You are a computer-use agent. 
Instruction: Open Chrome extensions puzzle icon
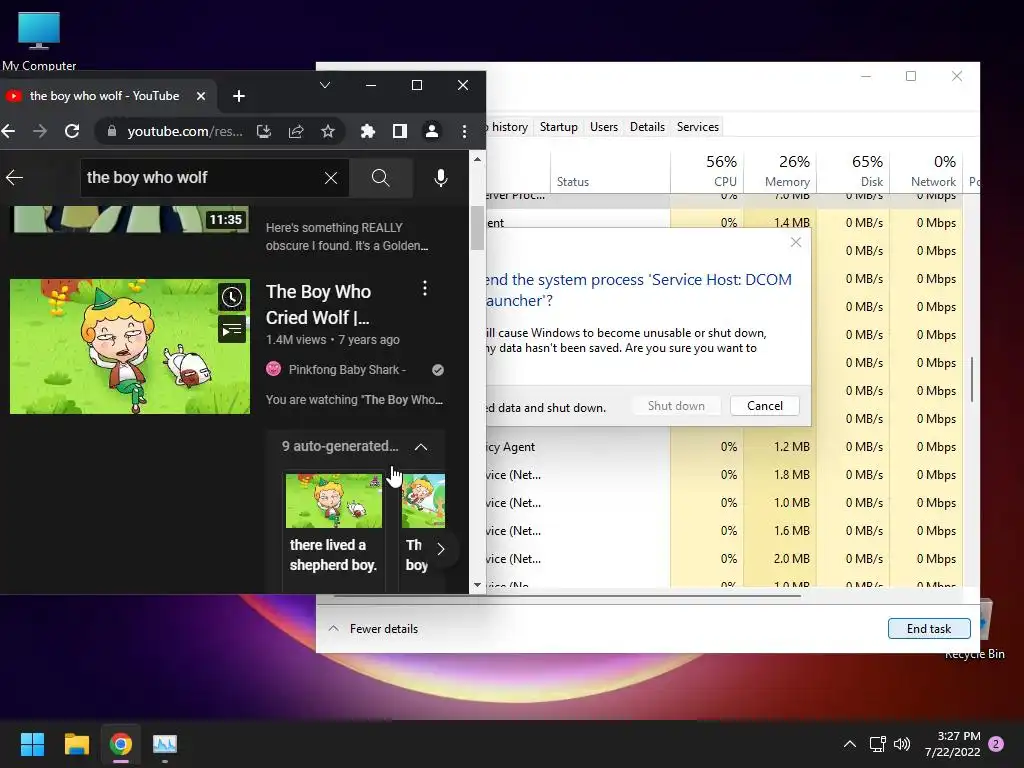pos(368,131)
